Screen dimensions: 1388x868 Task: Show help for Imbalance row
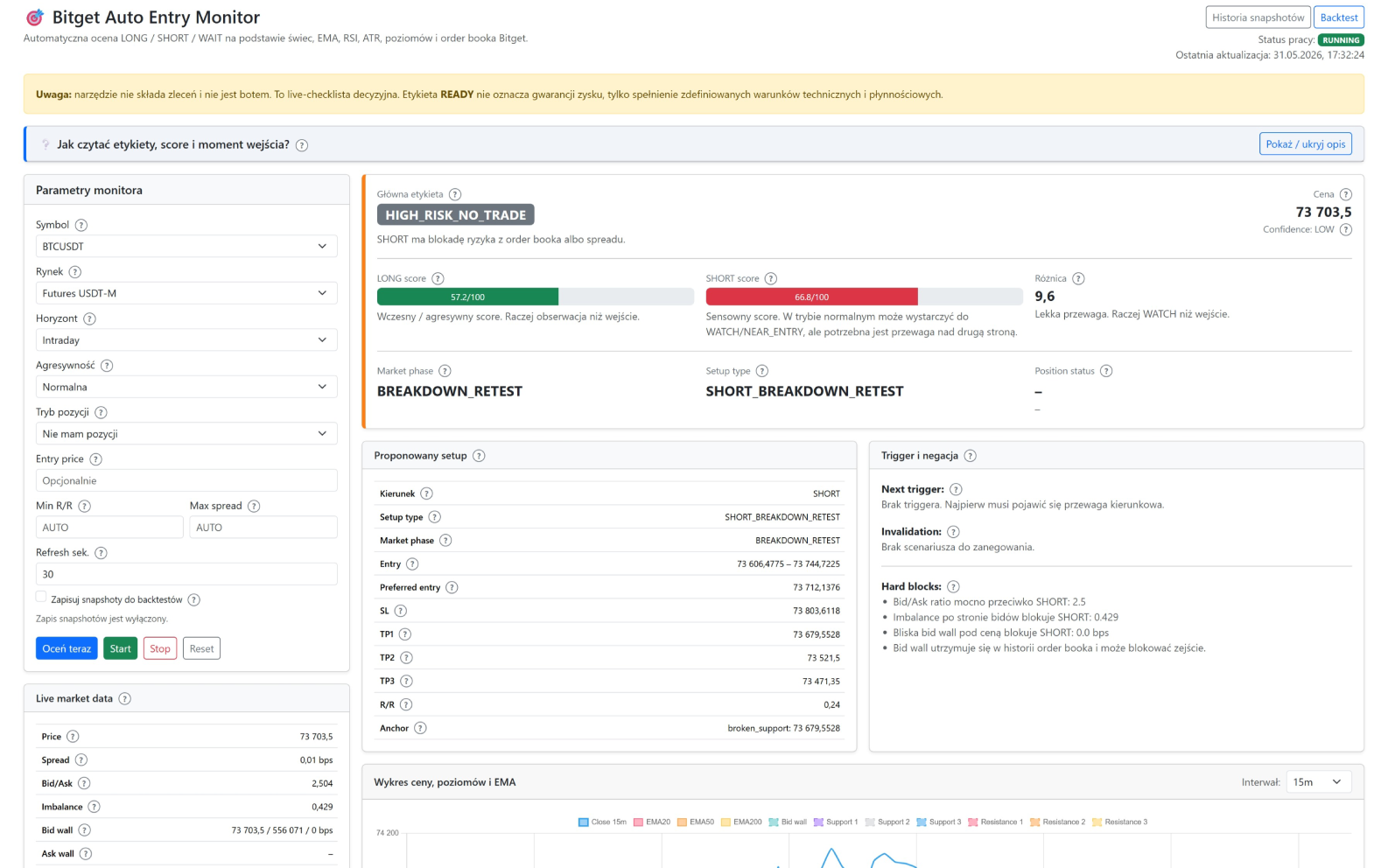pyautogui.click(x=94, y=807)
